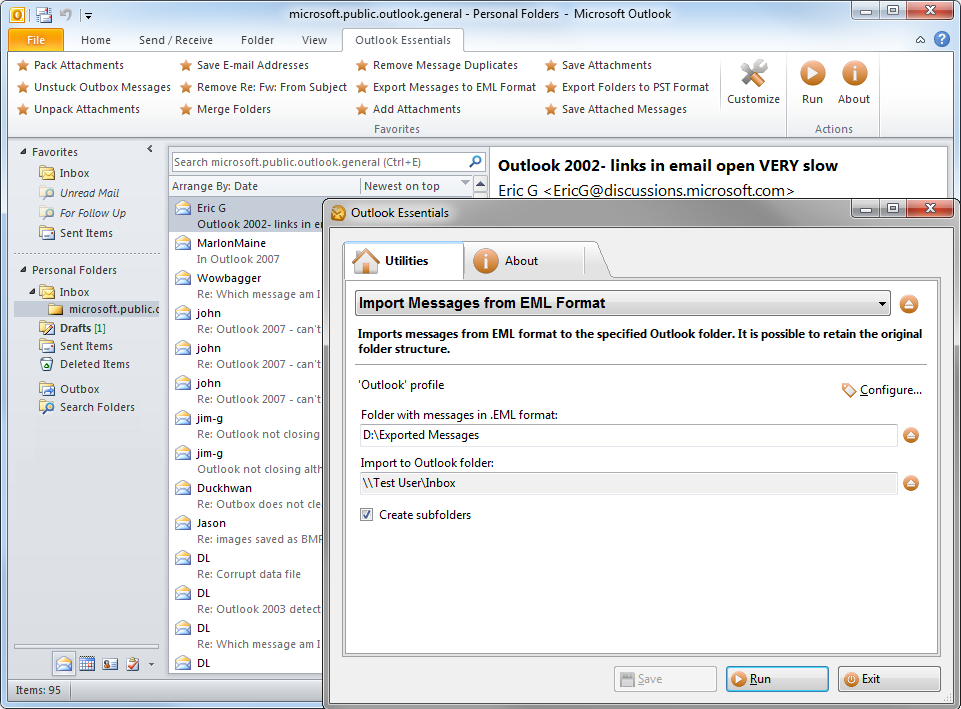Toggle the Create subfolders checkbox
961x709 pixels.
pyautogui.click(x=367, y=515)
